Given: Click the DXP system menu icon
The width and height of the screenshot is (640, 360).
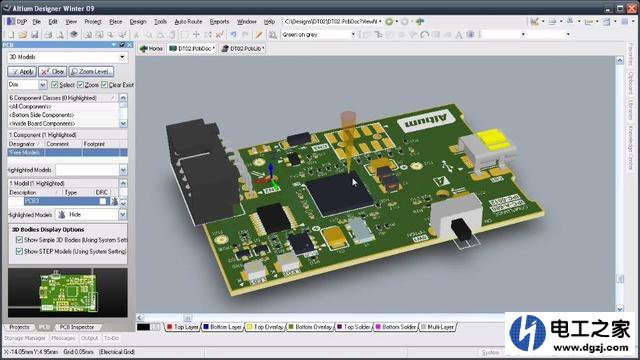Looking at the screenshot, I should [17, 22].
